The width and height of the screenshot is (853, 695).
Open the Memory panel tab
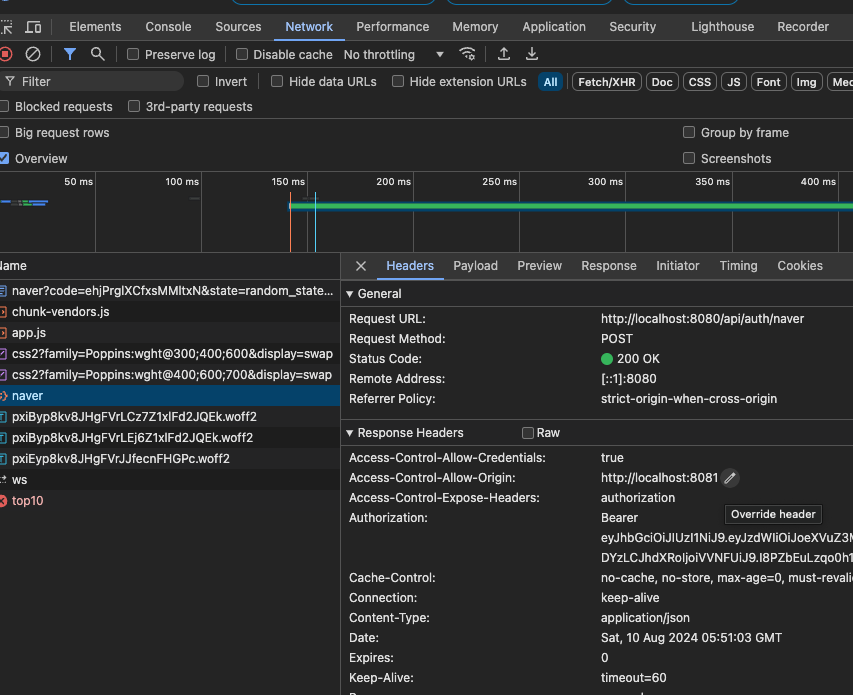(x=475, y=27)
